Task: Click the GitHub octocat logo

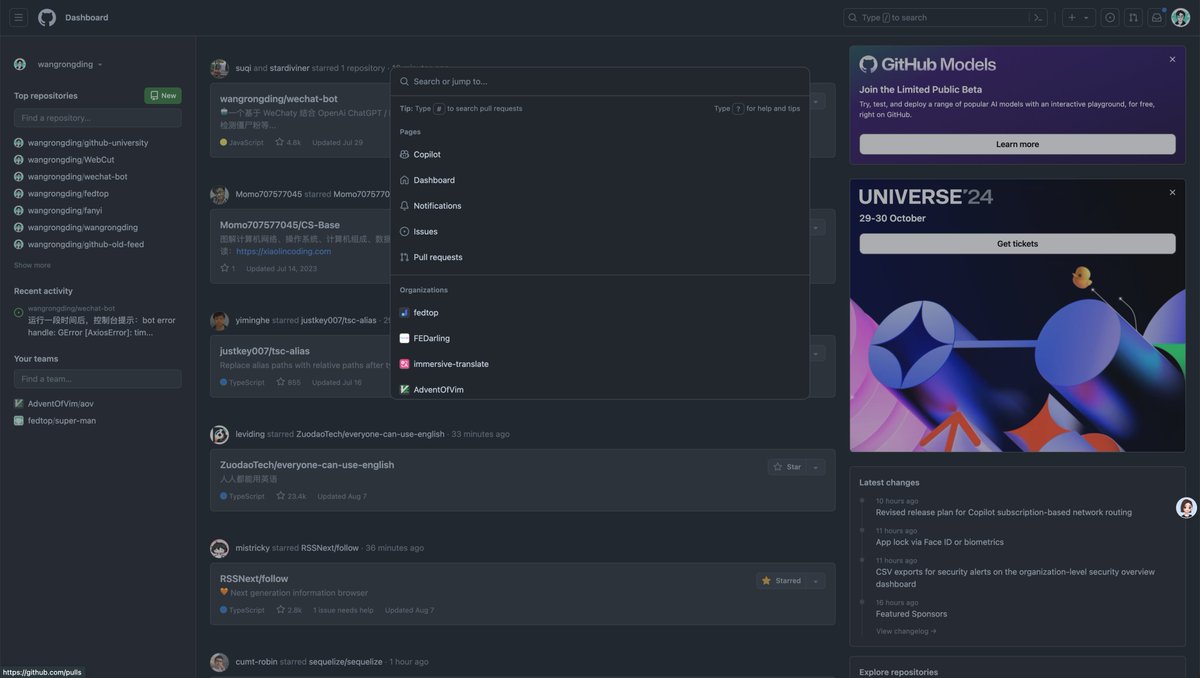Action: [x=47, y=17]
